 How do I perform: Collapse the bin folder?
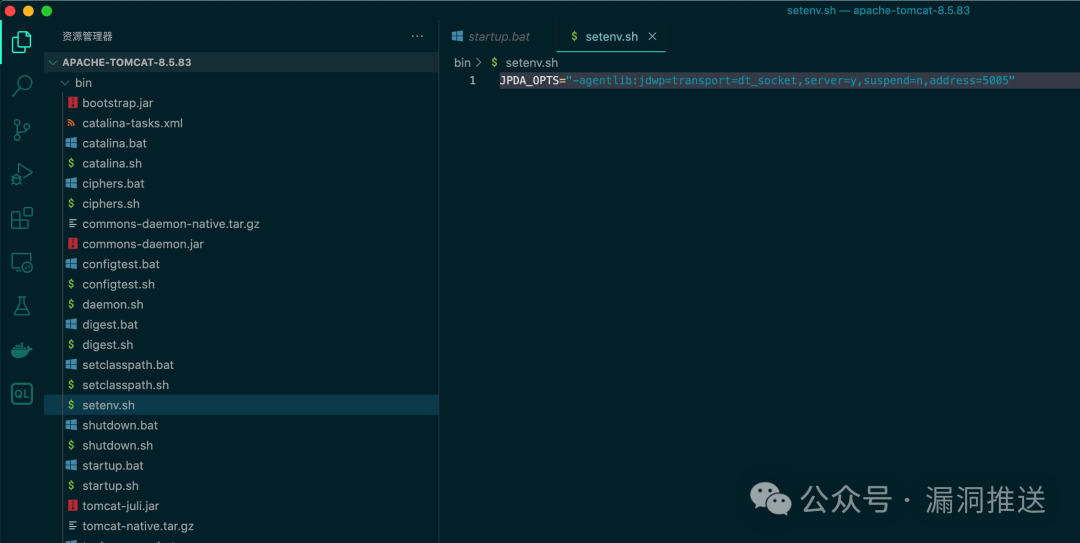pyautogui.click(x=241, y=83)
